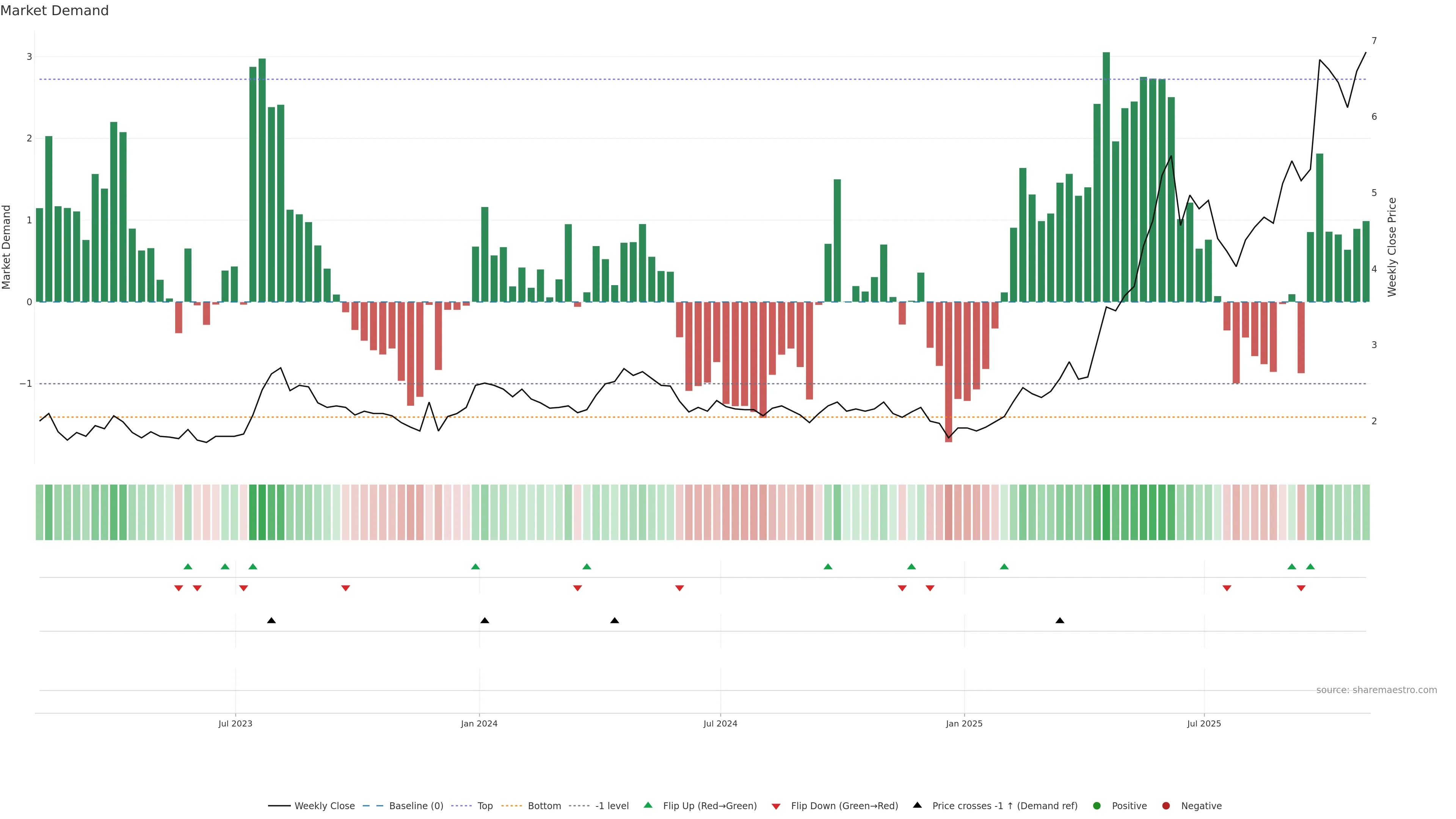The image size is (1456, 819).
Task: Click the last green flip-up triangle marker
Action: [1310, 567]
